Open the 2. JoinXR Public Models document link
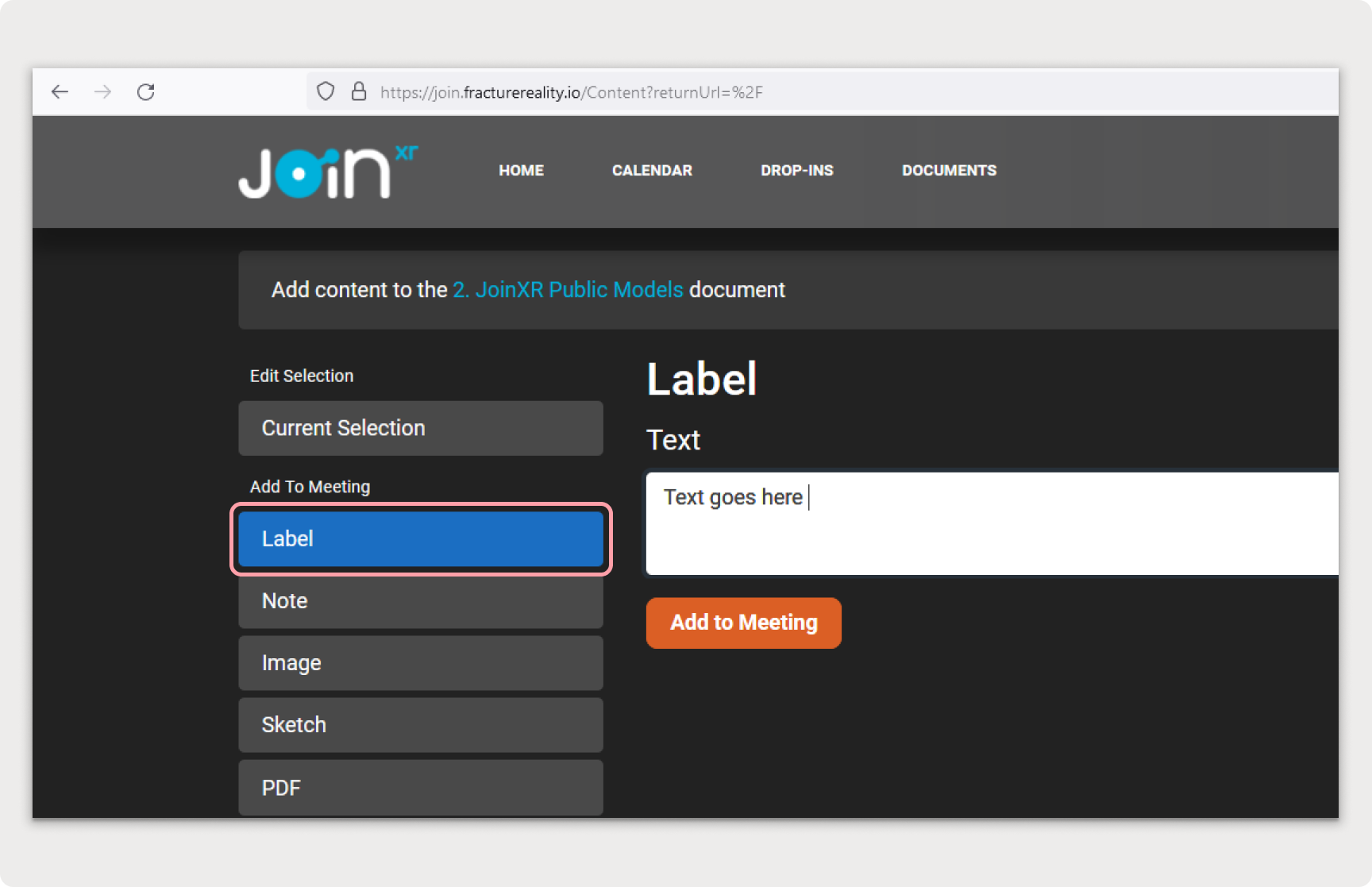 click(567, 290)
